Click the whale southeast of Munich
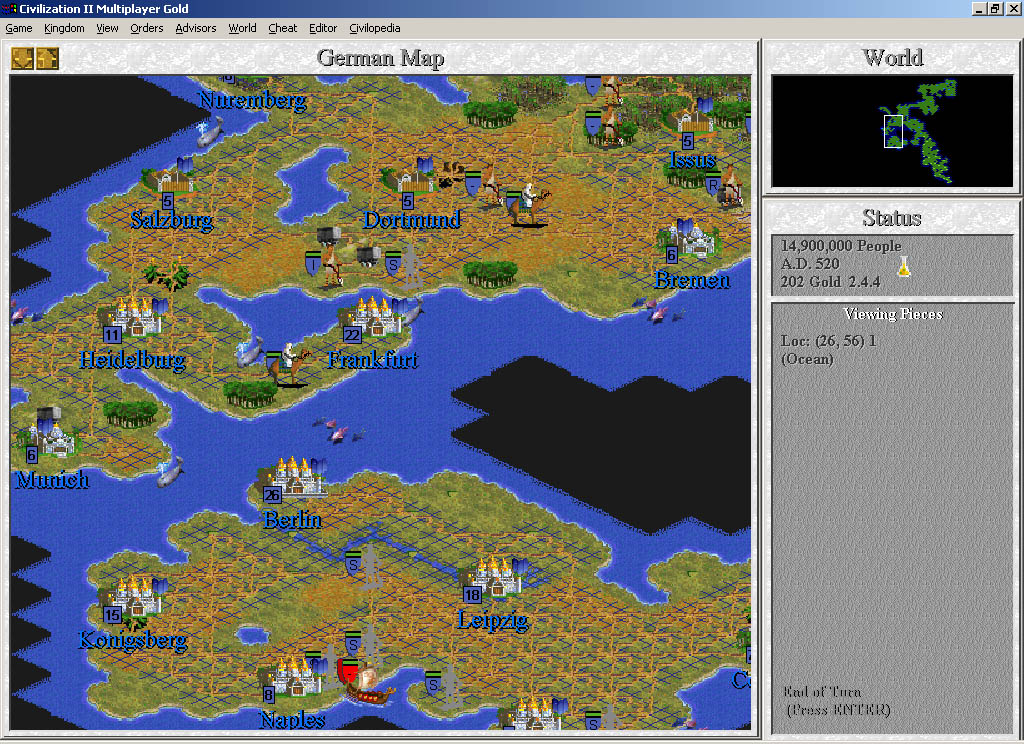The image size is (1024, 744). tap(170, 472)
